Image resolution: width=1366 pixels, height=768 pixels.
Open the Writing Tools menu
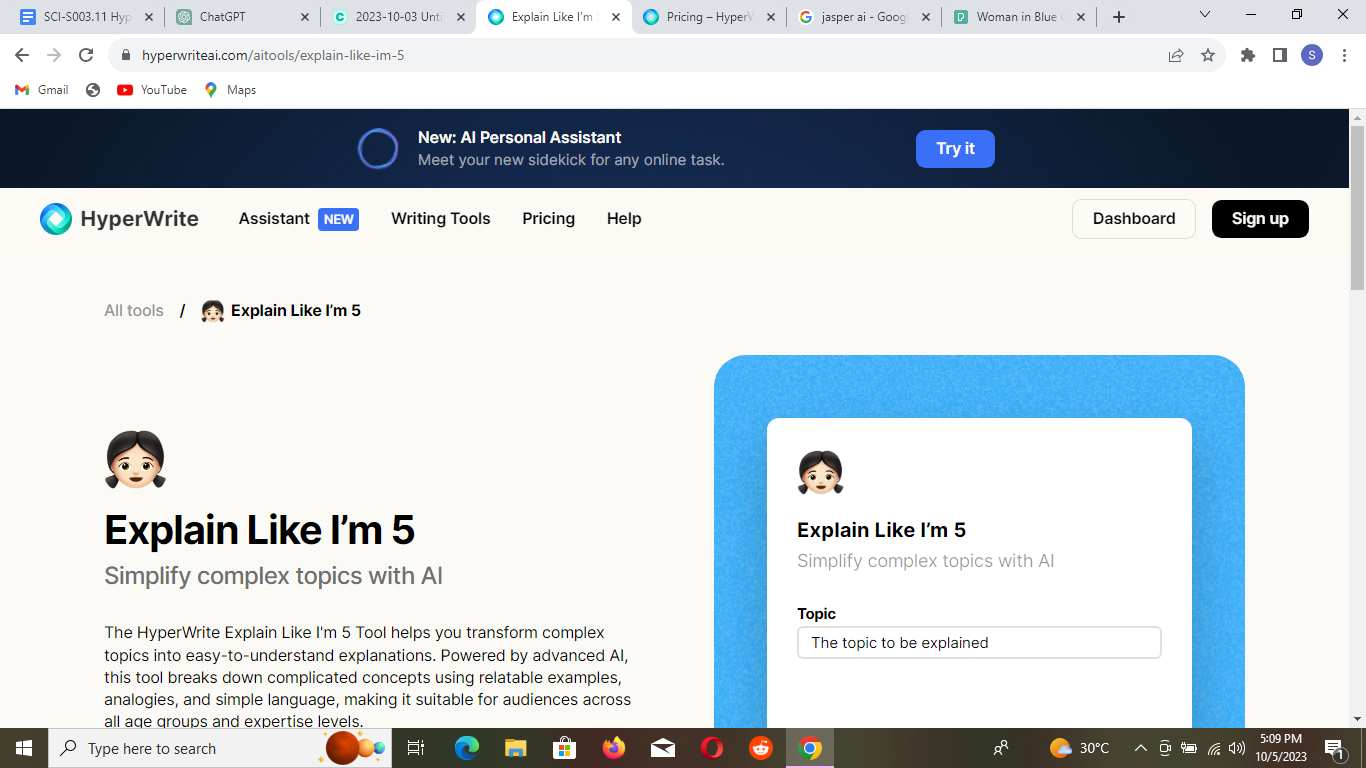pos(440,218)
